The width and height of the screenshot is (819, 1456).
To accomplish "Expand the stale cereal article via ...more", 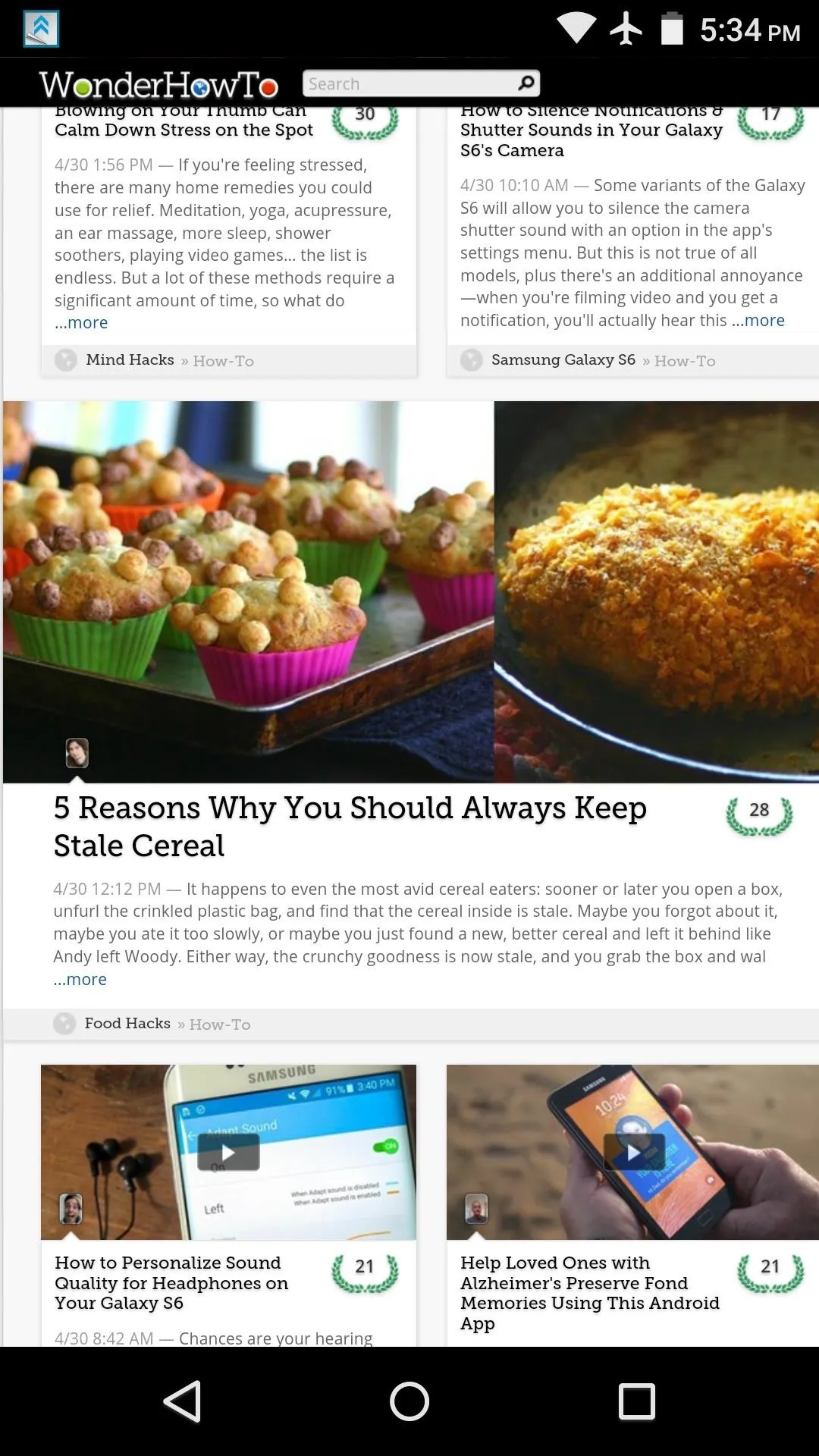I will [80, 979].
